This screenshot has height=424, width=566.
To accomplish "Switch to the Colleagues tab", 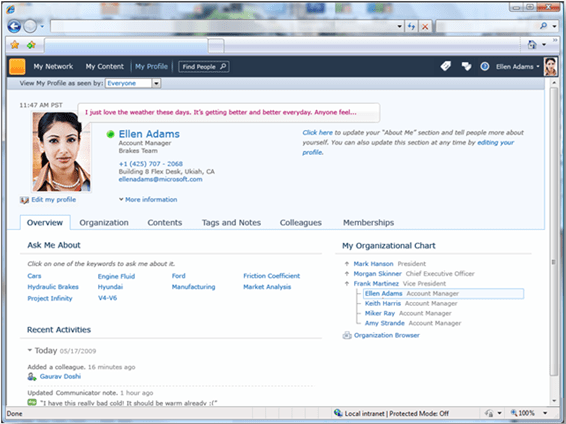I will (301, 223).
